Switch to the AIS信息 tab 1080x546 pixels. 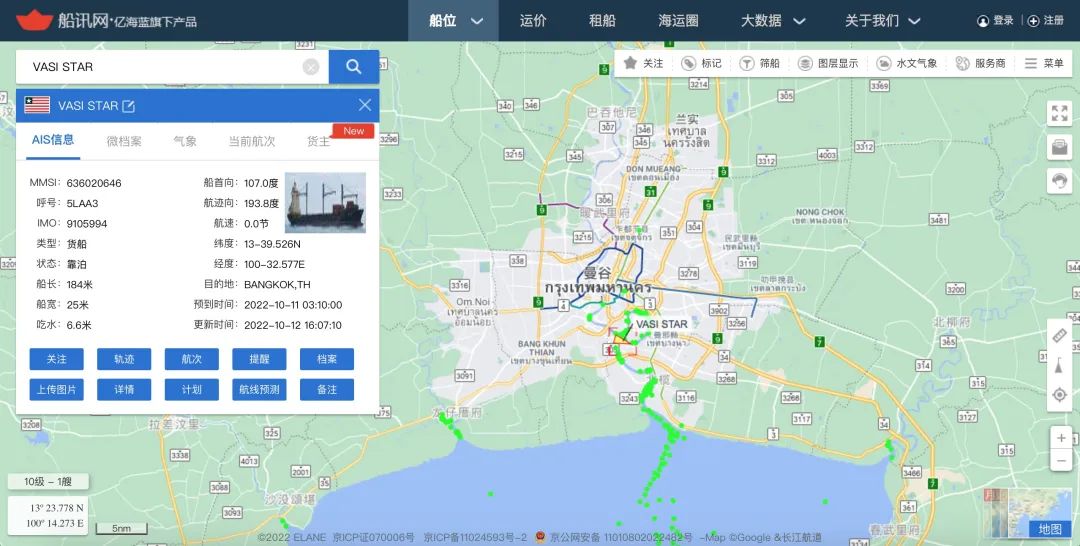click(x=53, y=140)
